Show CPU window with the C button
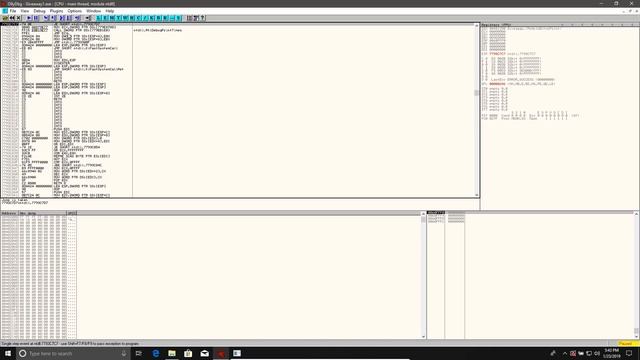Image resolution: width=640 pixels, height=360 pixels. pos(138,18)
